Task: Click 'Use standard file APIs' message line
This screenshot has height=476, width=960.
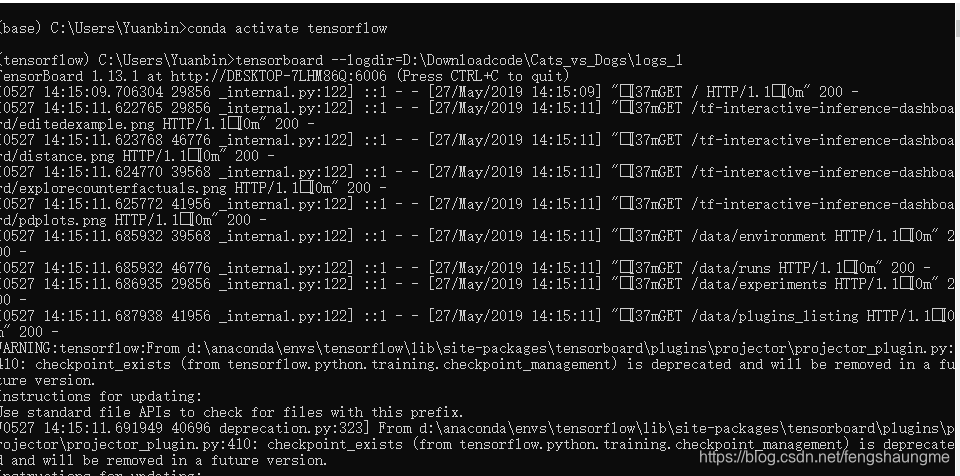Action: point(230,412)
